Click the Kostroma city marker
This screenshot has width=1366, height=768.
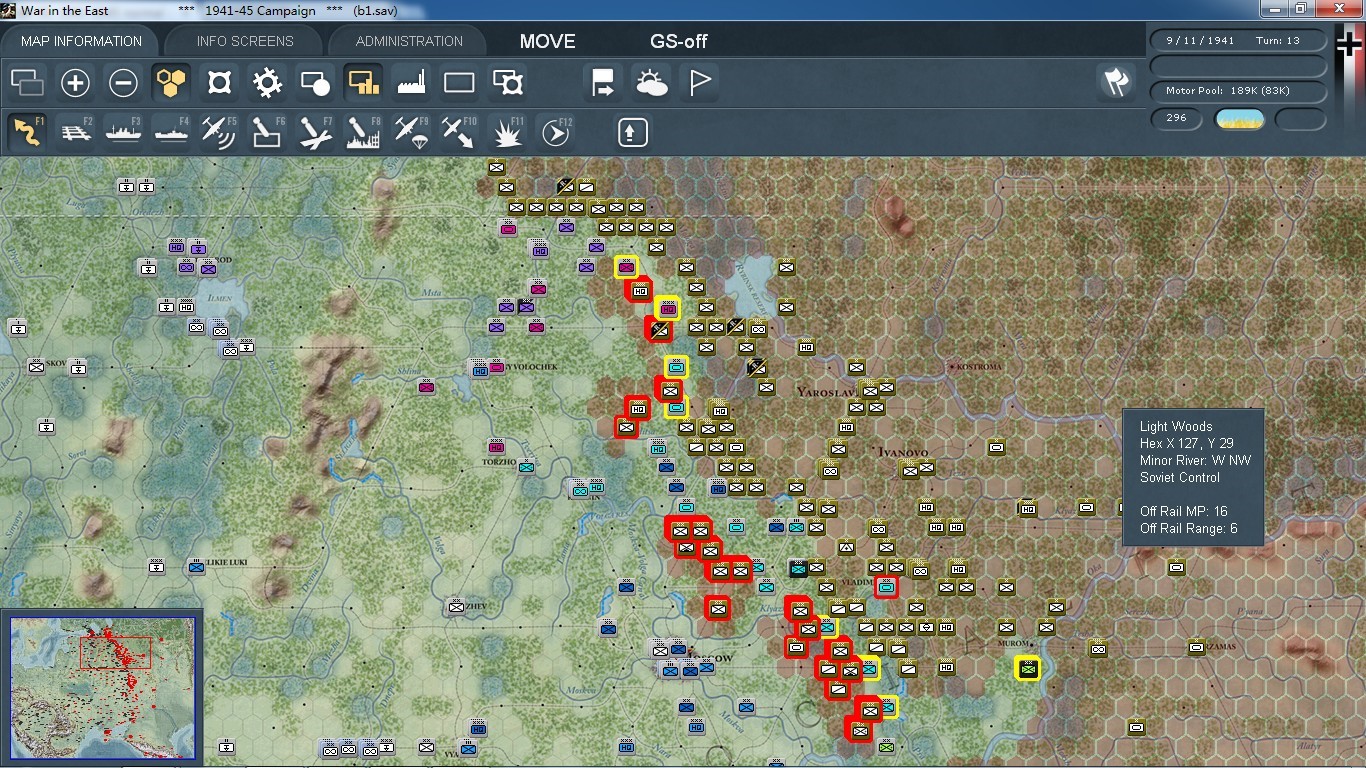point(953,367)
